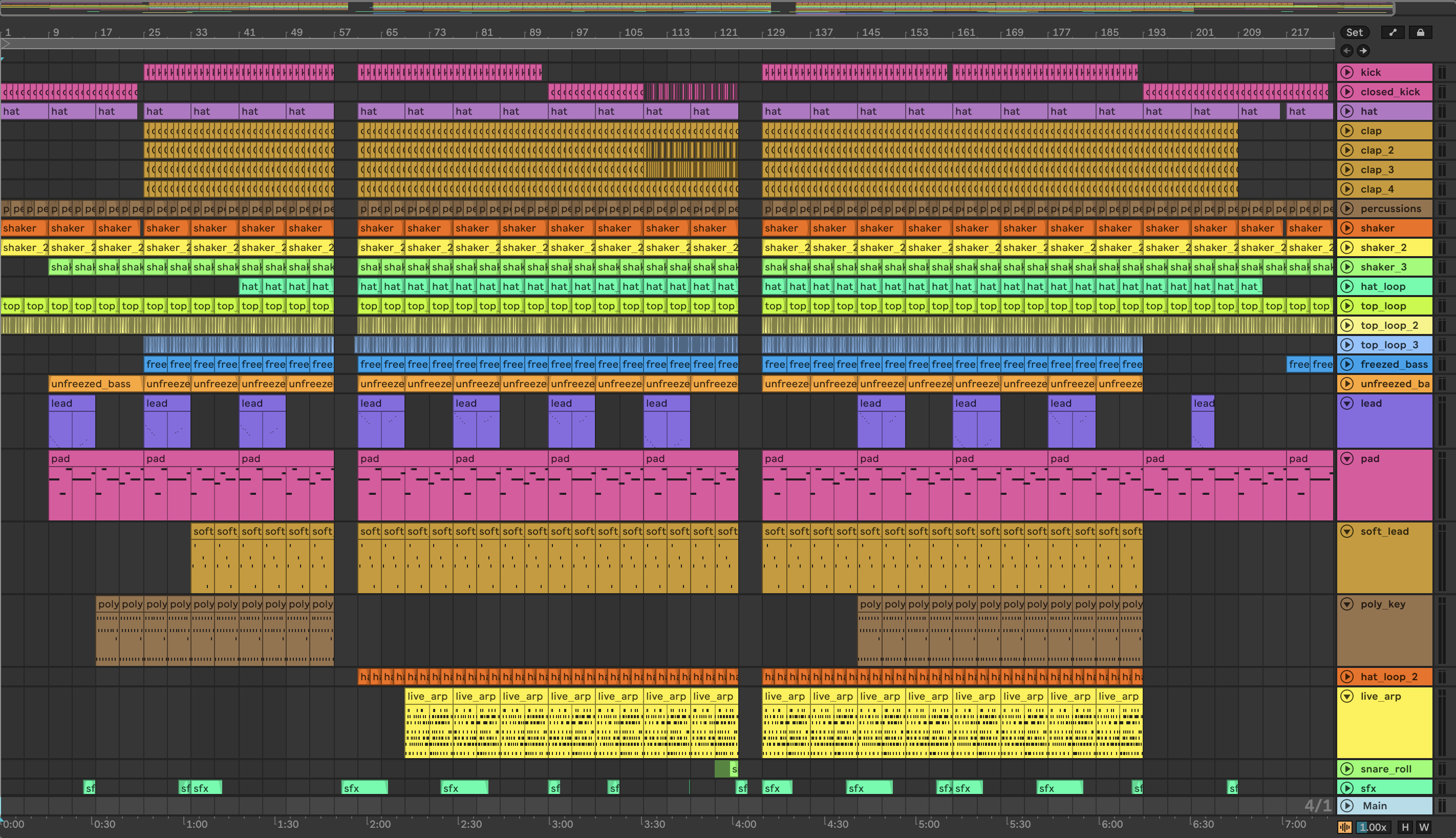
Task: Fold the pad track
Action: [1347, 459]
